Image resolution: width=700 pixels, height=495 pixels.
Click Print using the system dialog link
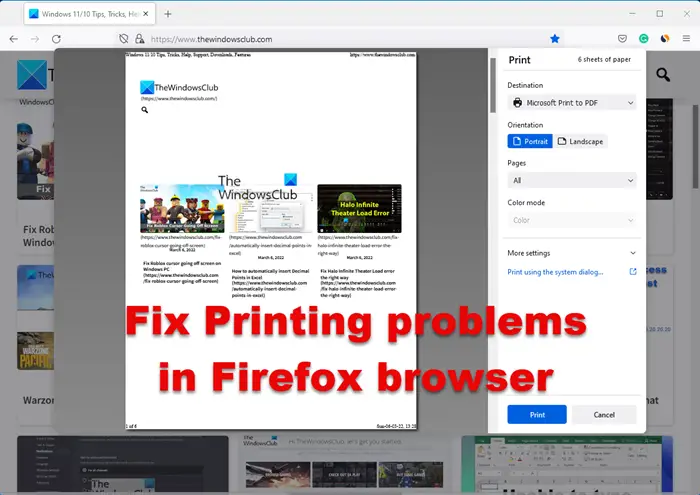pyautogui.click(x=555, y=272)
